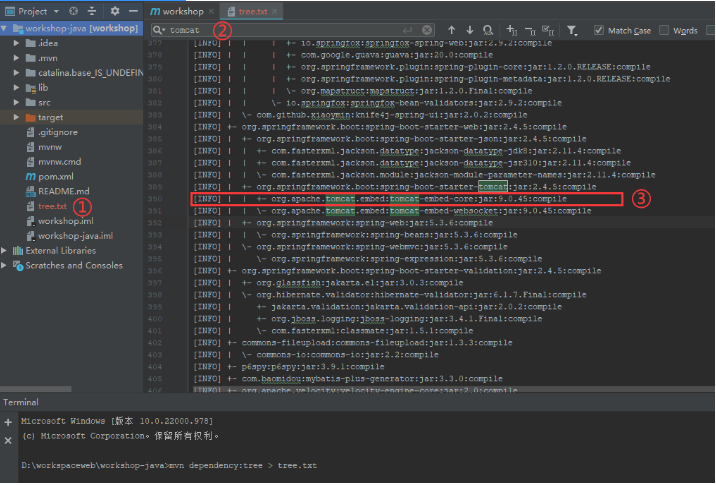Click the new line icon in search field
This screenshot has height=485, width=716.
(407, 30)
